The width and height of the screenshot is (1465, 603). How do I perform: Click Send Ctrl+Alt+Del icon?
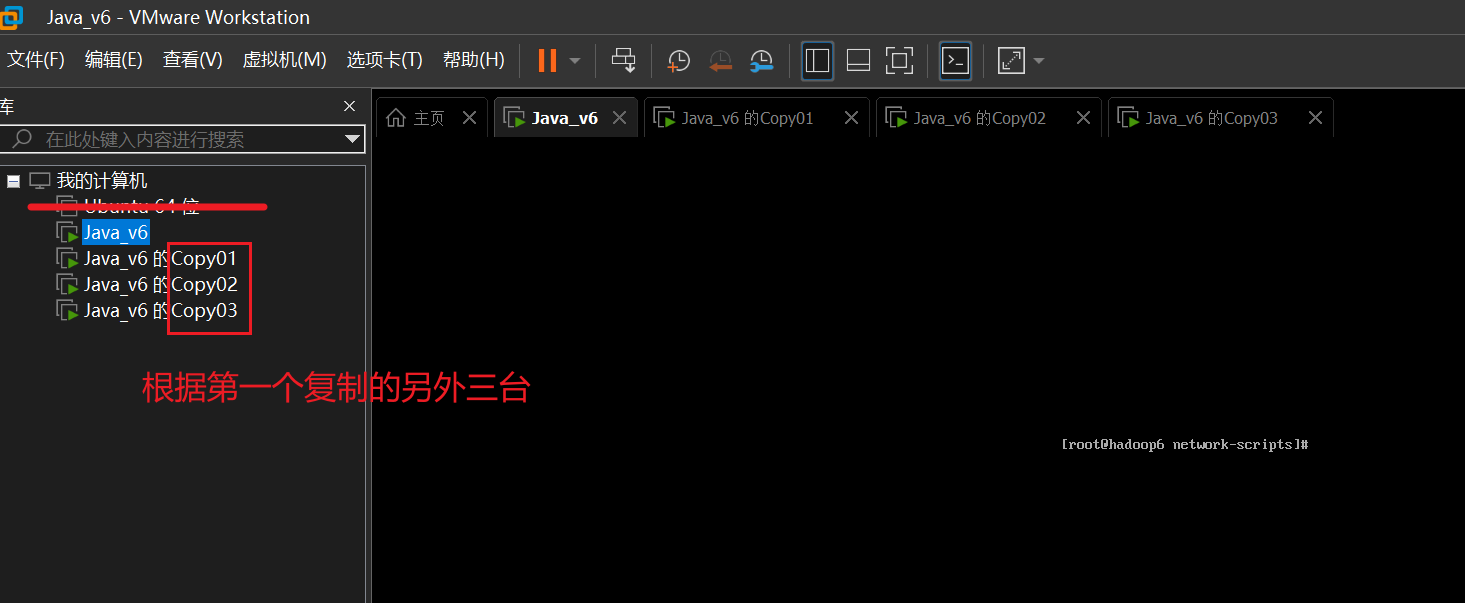(x=624, y=60)
